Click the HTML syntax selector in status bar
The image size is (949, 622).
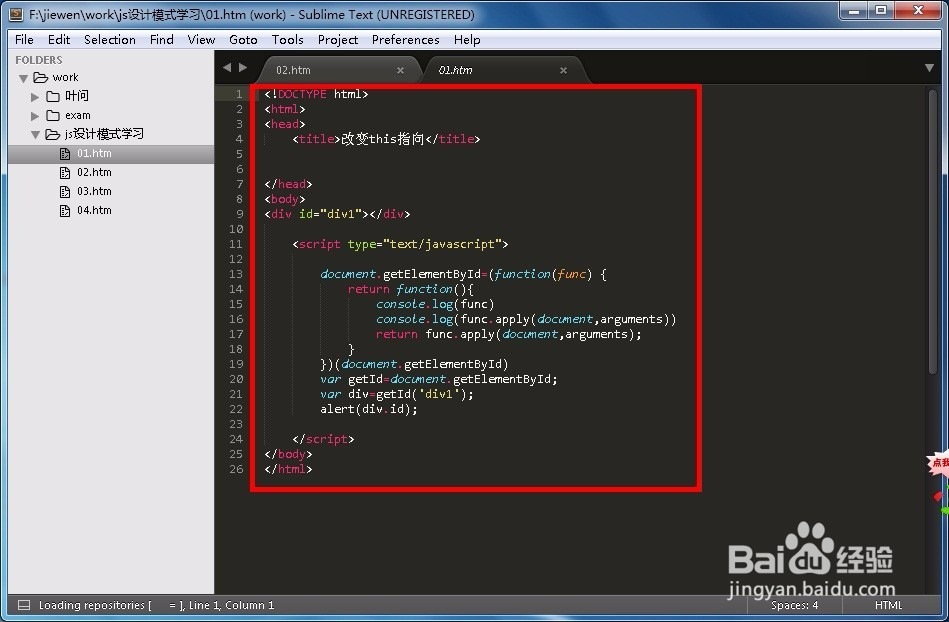click(x=888, y=605)
